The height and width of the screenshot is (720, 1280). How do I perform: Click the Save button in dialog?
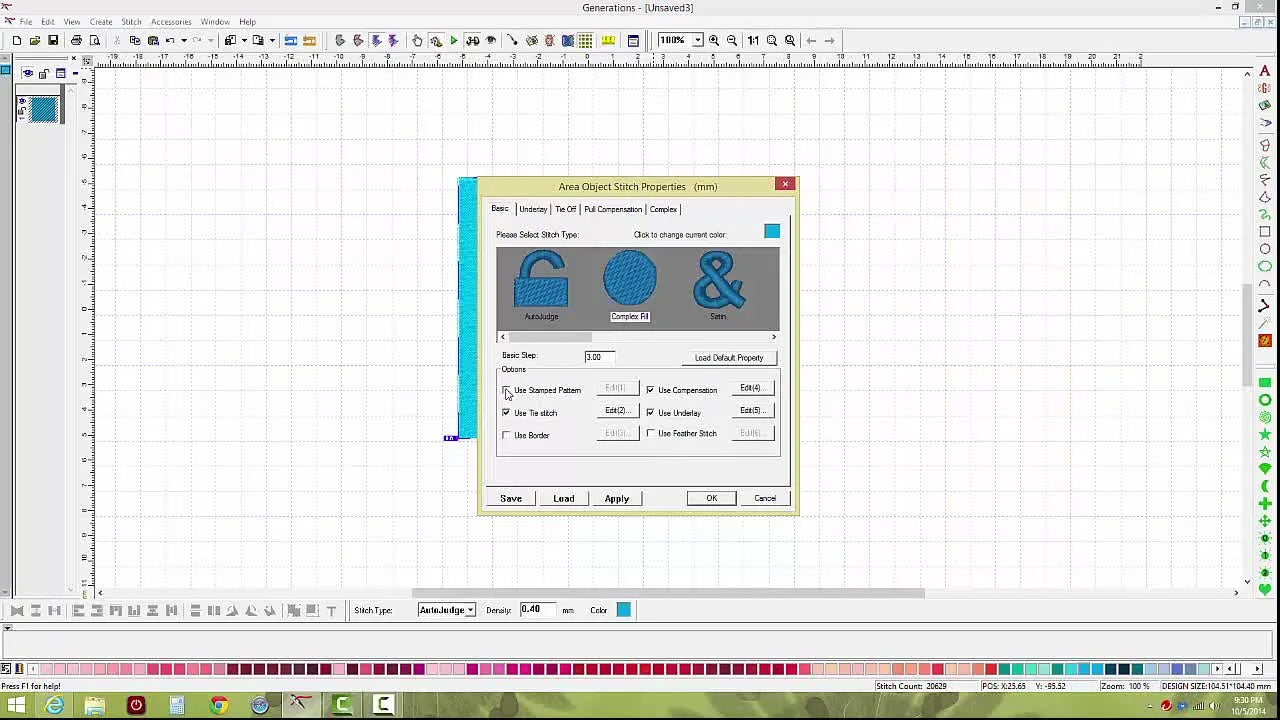(511, 498)
